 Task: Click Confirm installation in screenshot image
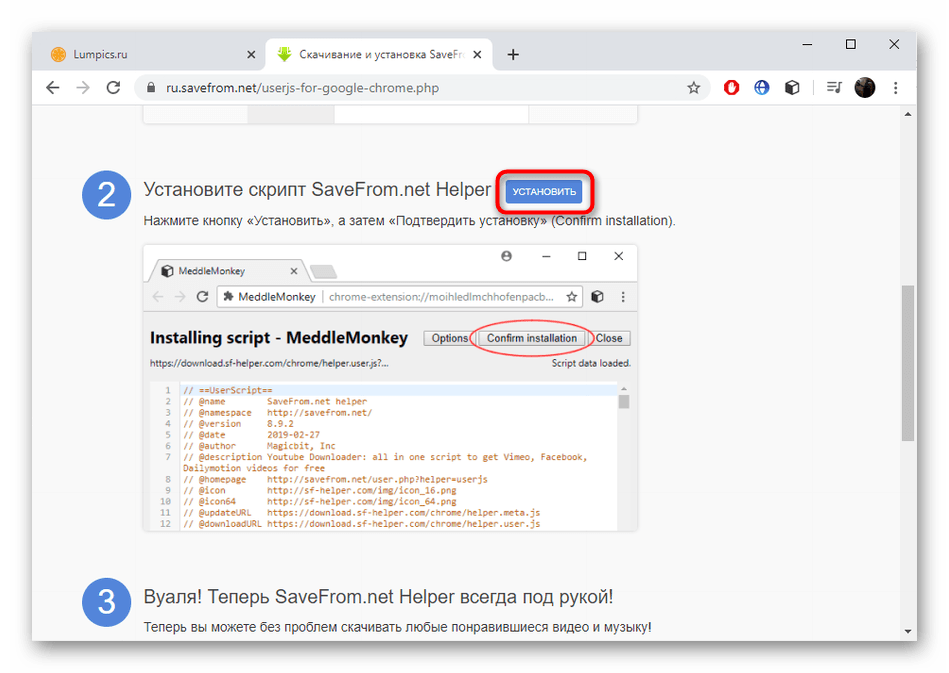click(531, 338)
